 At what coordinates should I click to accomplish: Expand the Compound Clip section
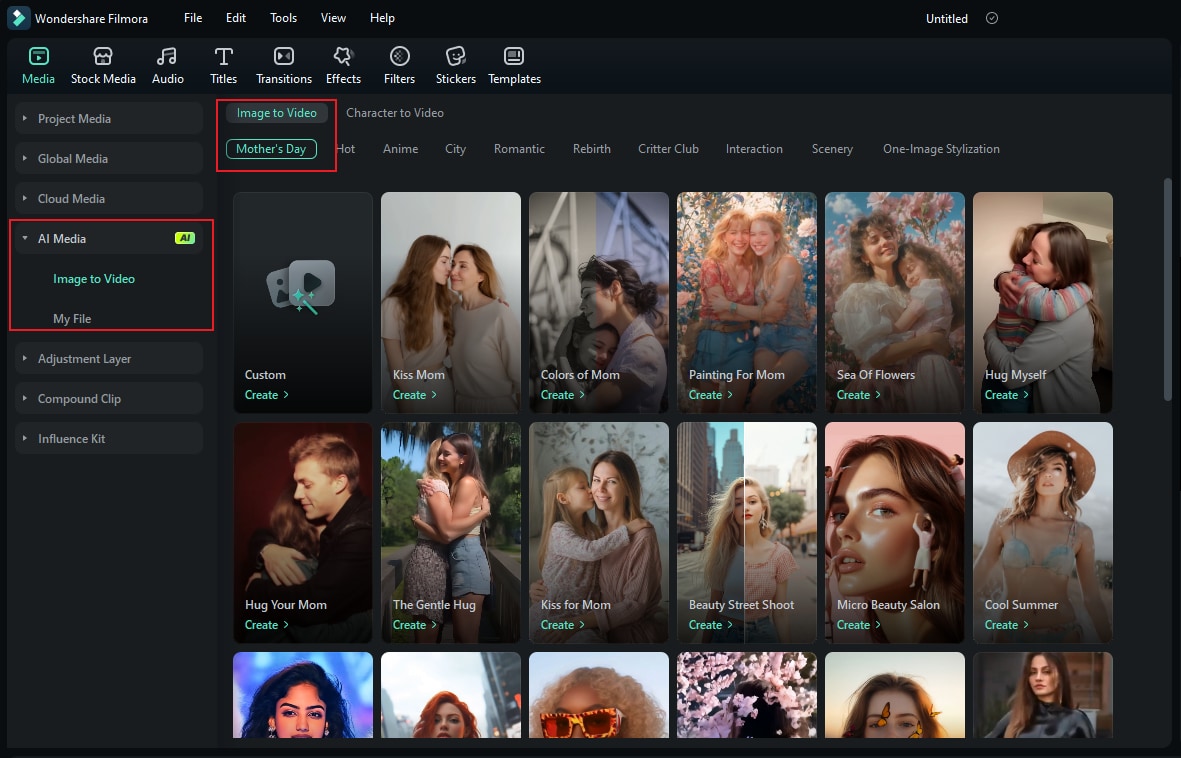pos(109,399)
